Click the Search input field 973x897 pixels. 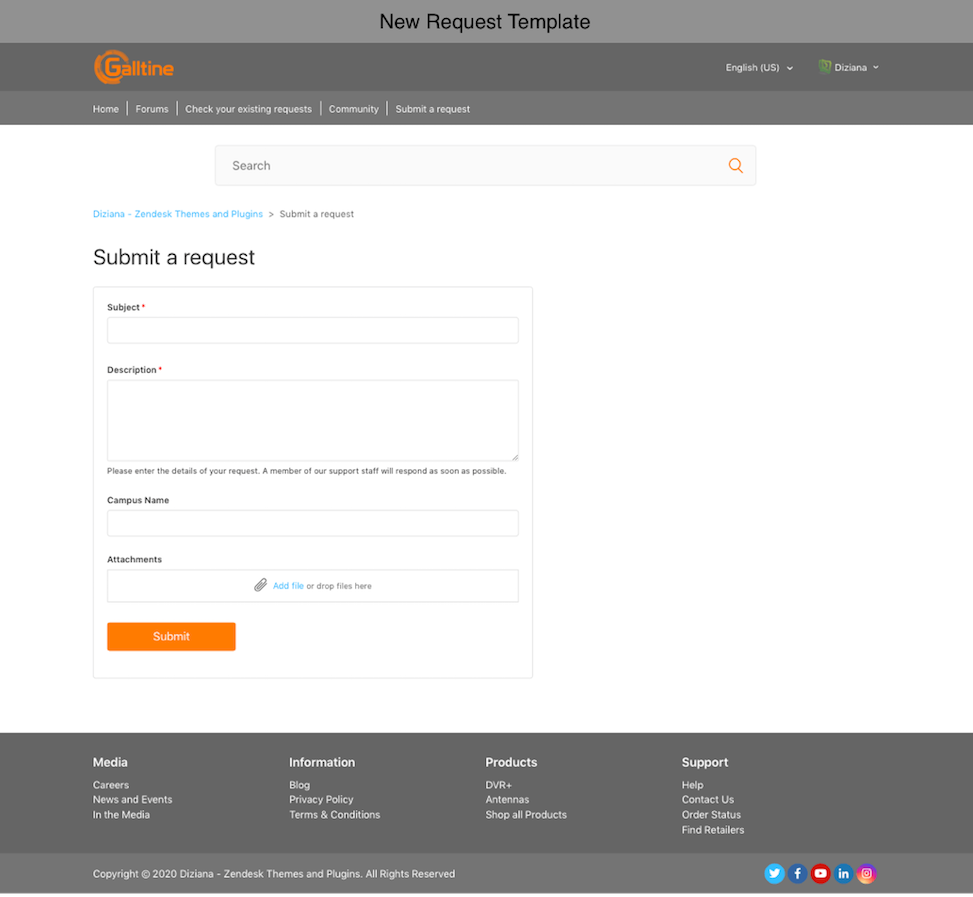pyautogui.click(x=485, y=165)
